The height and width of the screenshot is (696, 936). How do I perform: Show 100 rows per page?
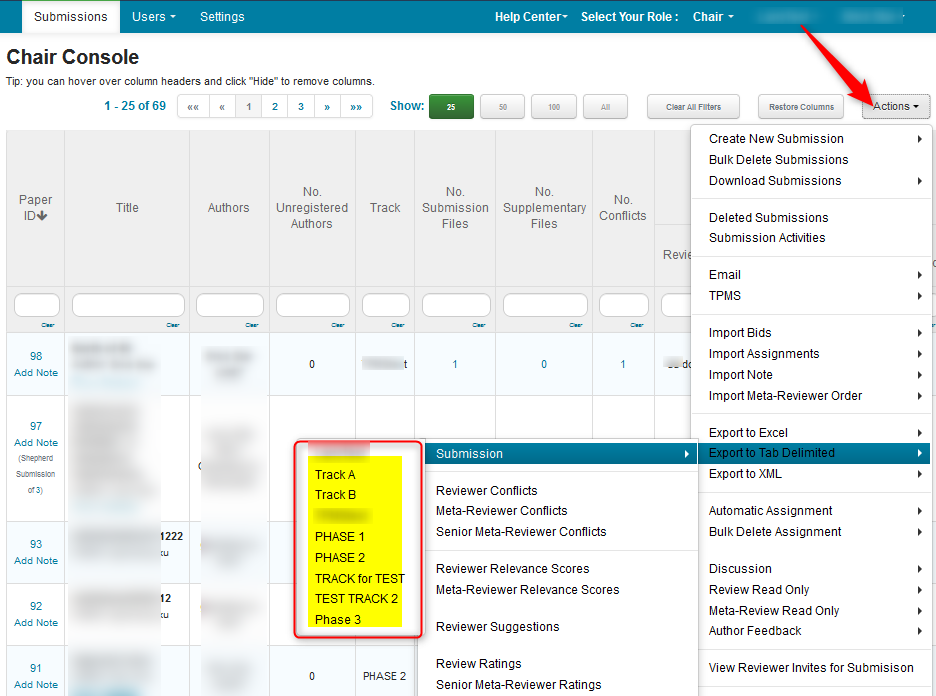pos(553,107)
